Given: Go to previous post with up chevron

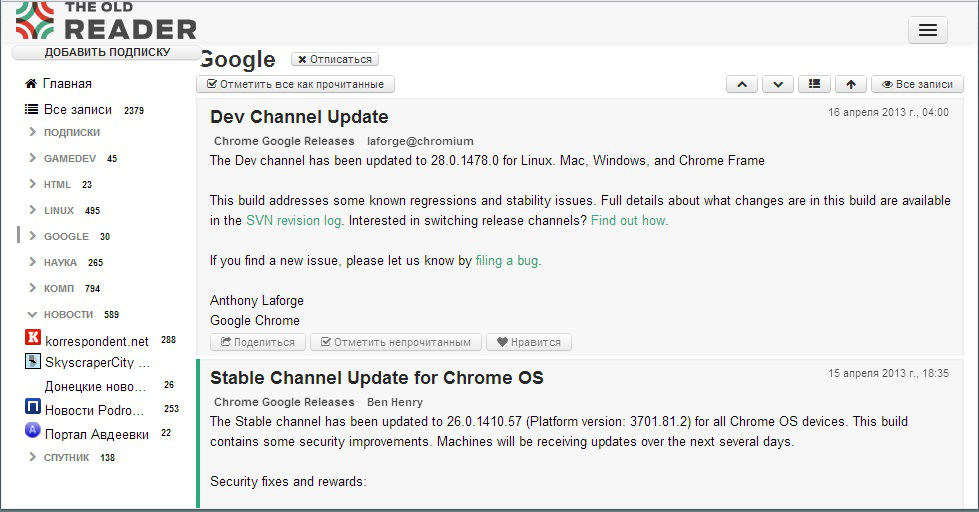Looking at the screenshot, I should pos(741,85).
